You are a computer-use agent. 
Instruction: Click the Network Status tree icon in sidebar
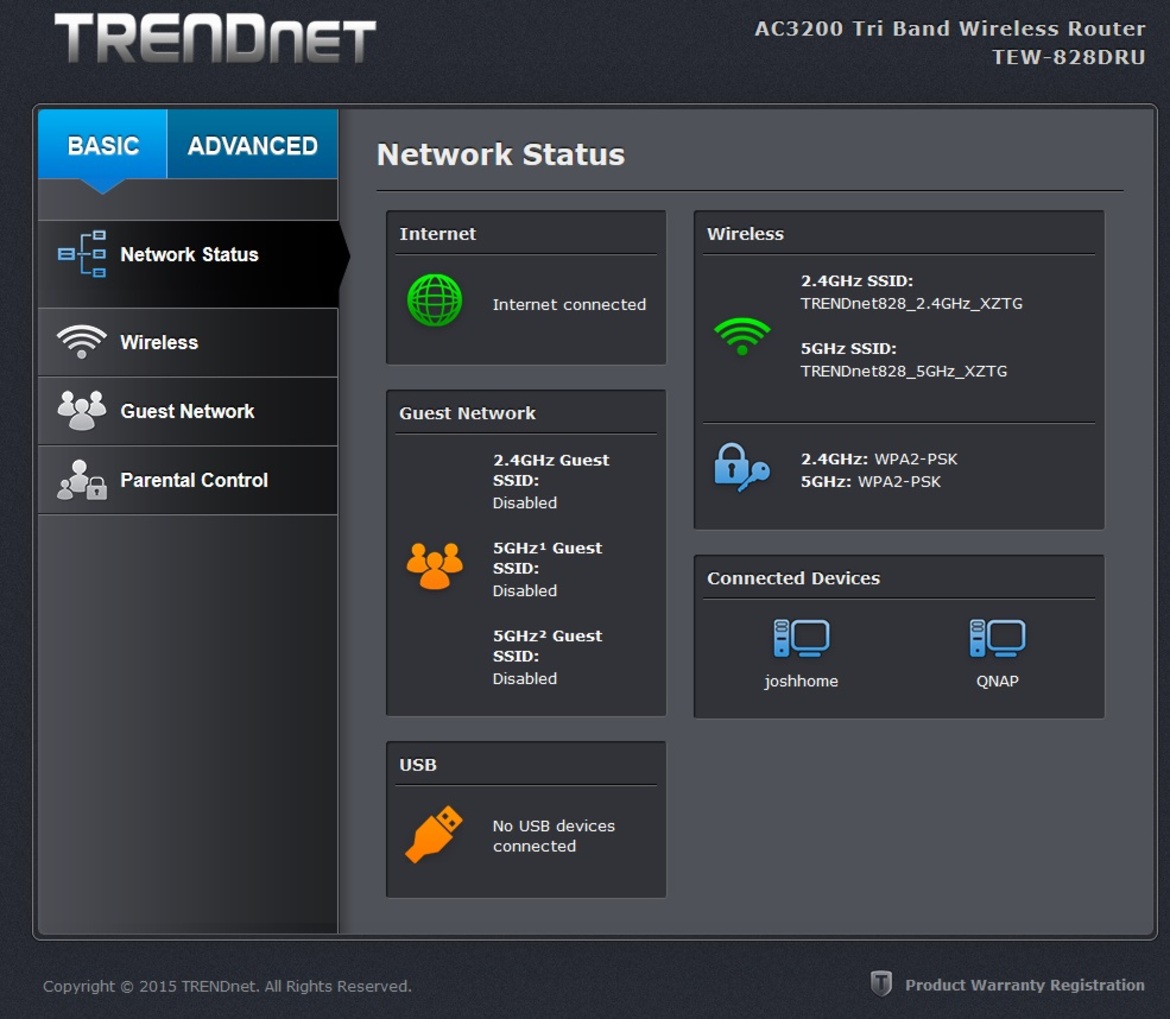coord(82,254)
